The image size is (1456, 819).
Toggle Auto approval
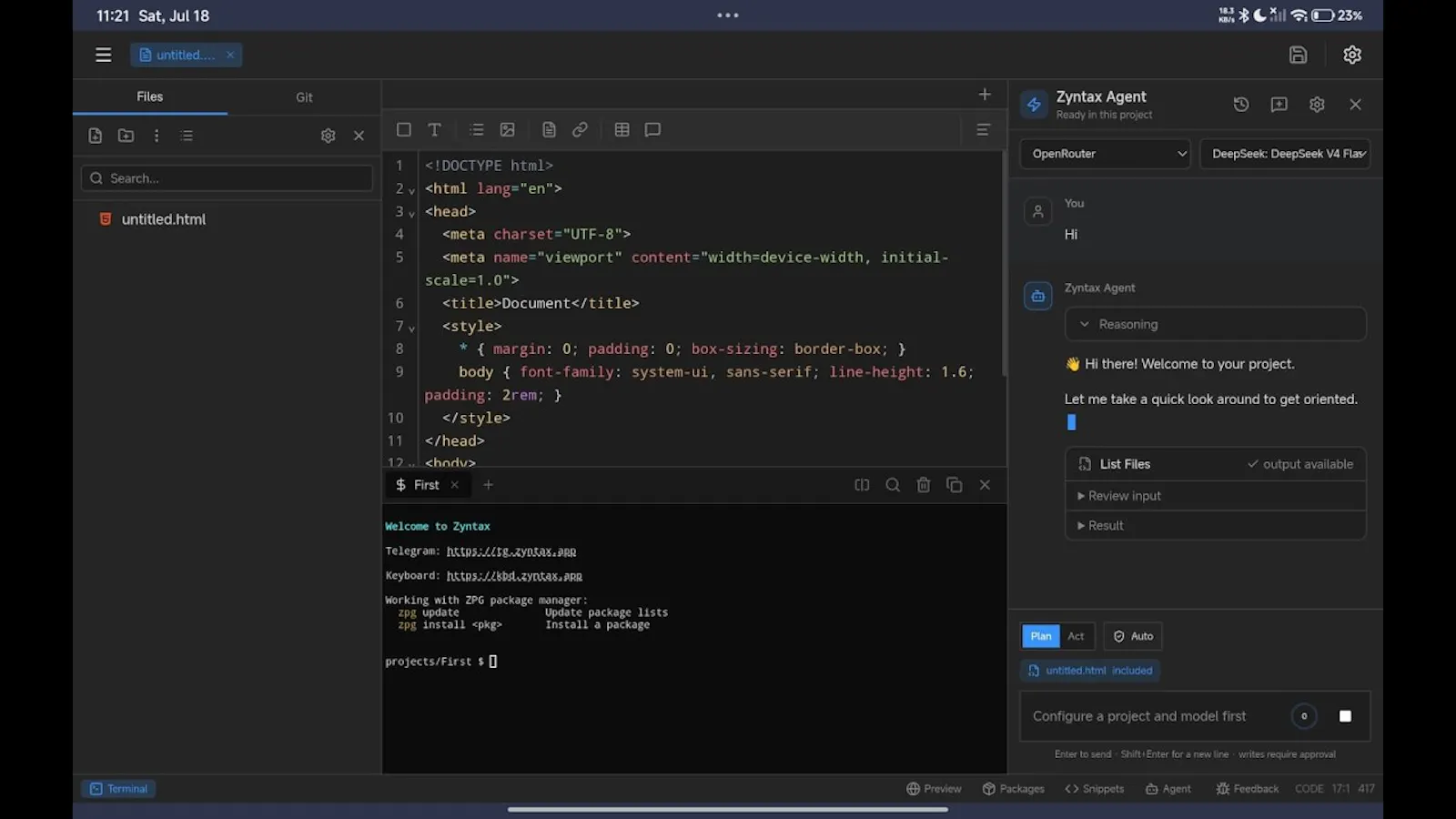click(1133, 636)
